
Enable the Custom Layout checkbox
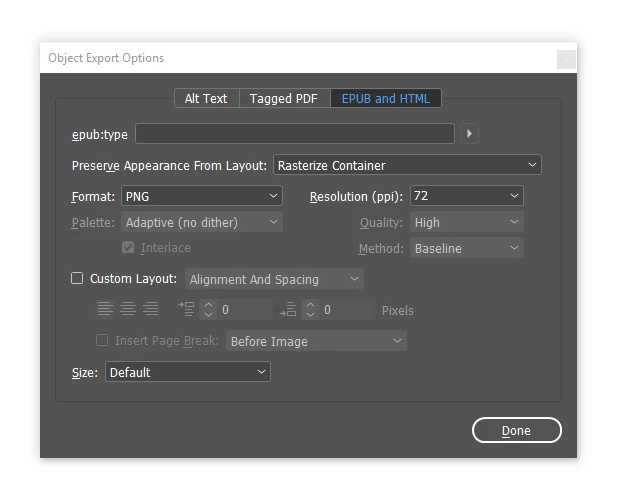pyautogui.click(x=77, y=278)
